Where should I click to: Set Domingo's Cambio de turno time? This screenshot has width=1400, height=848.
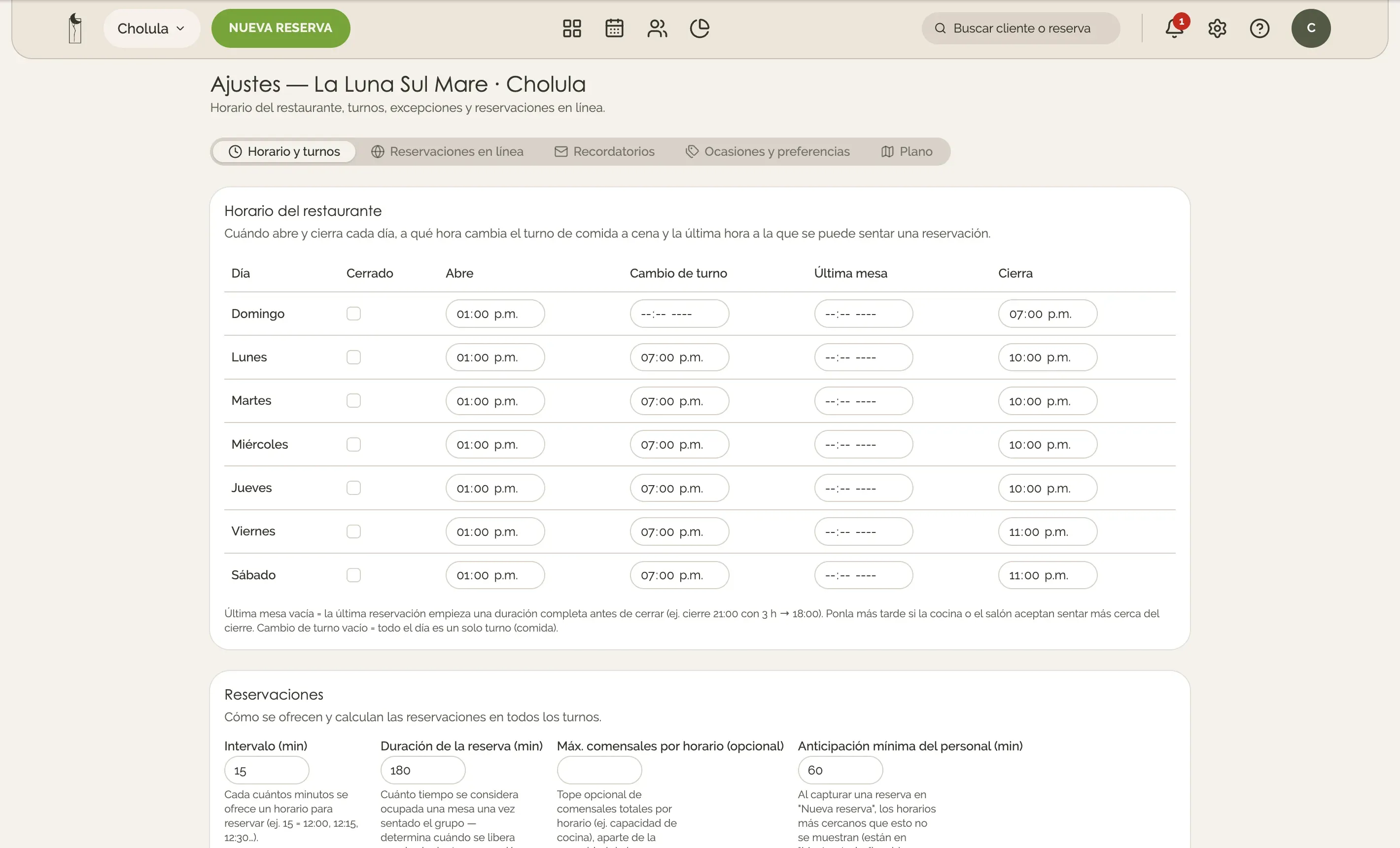coord(679,314)
